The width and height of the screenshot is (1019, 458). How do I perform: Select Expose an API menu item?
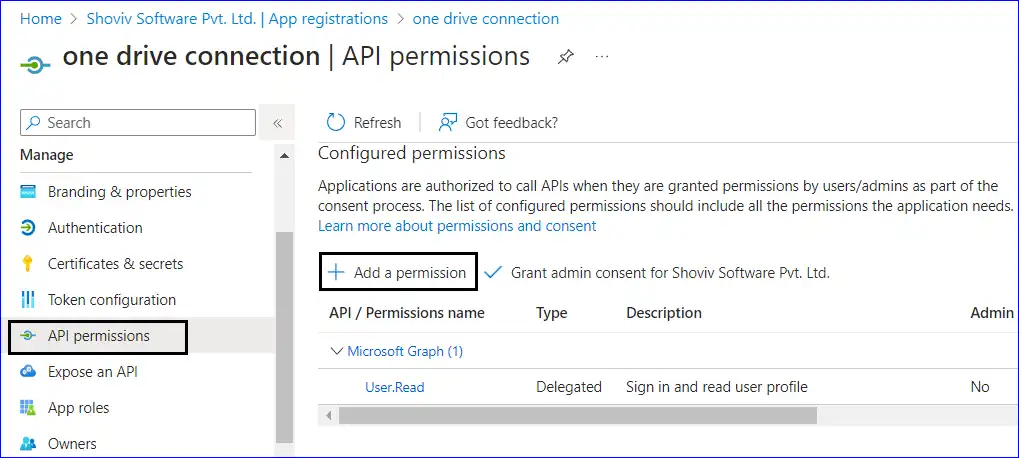pos(92,372)
